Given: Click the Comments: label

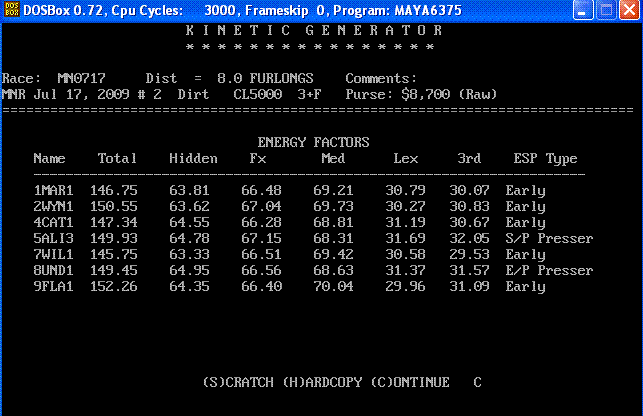Looking at the screenshot, I should point(381,78).
